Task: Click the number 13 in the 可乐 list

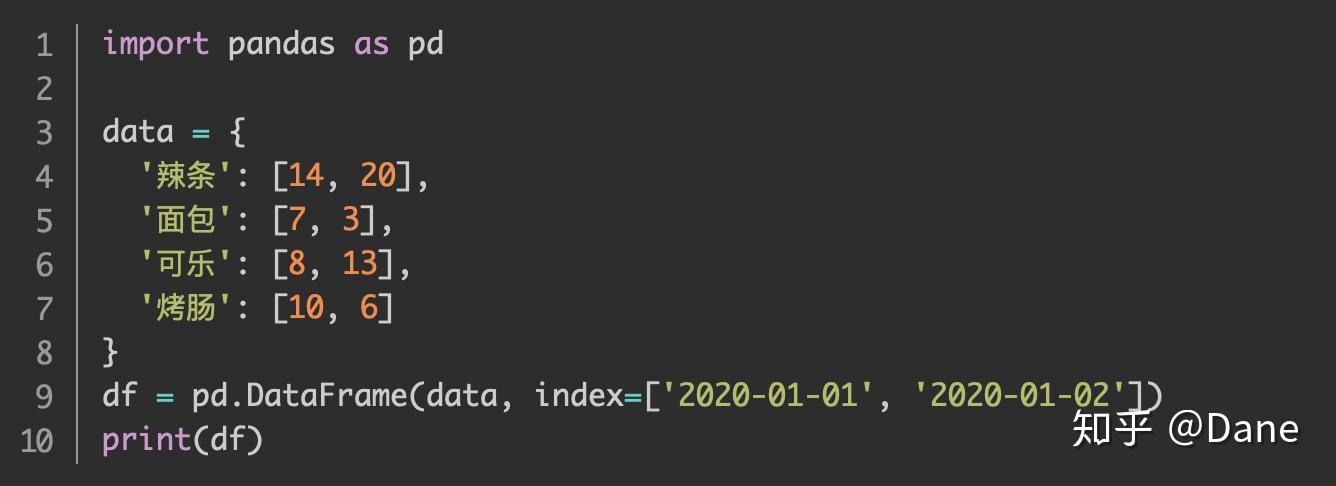Action: pyautogui.click(x=361, y=264)
